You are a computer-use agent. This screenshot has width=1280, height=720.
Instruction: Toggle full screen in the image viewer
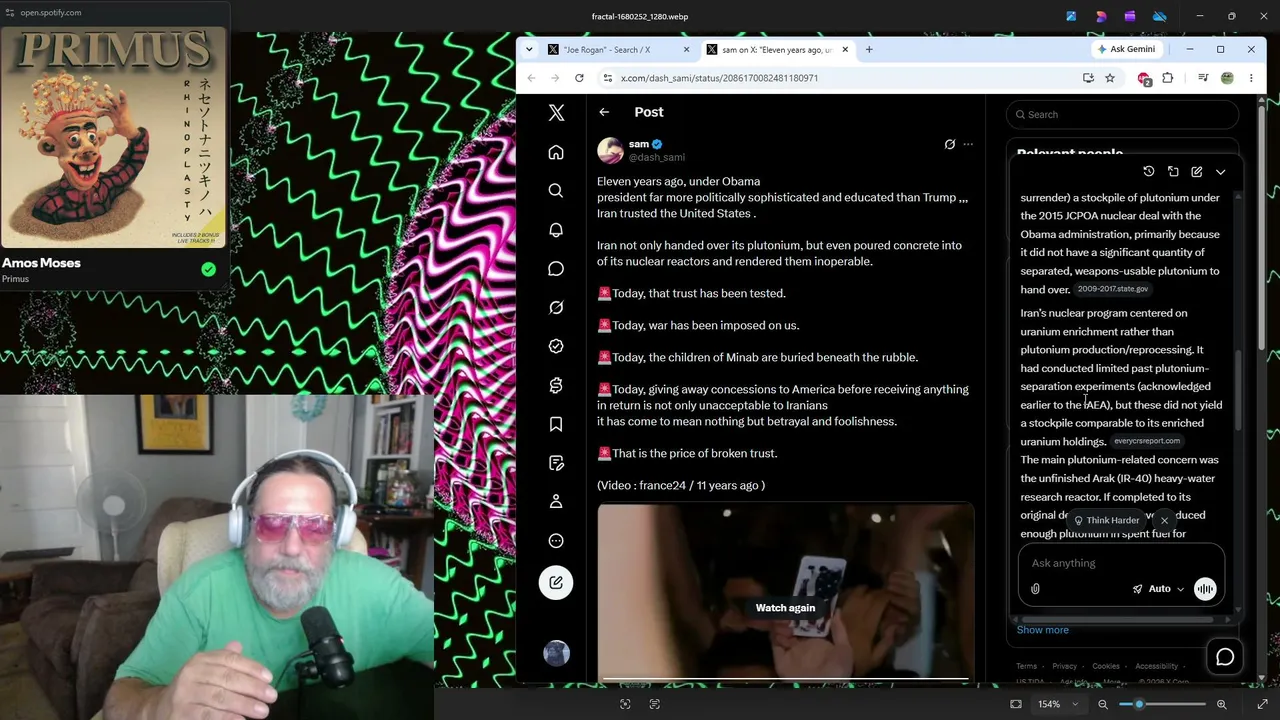click(1262, 704)
